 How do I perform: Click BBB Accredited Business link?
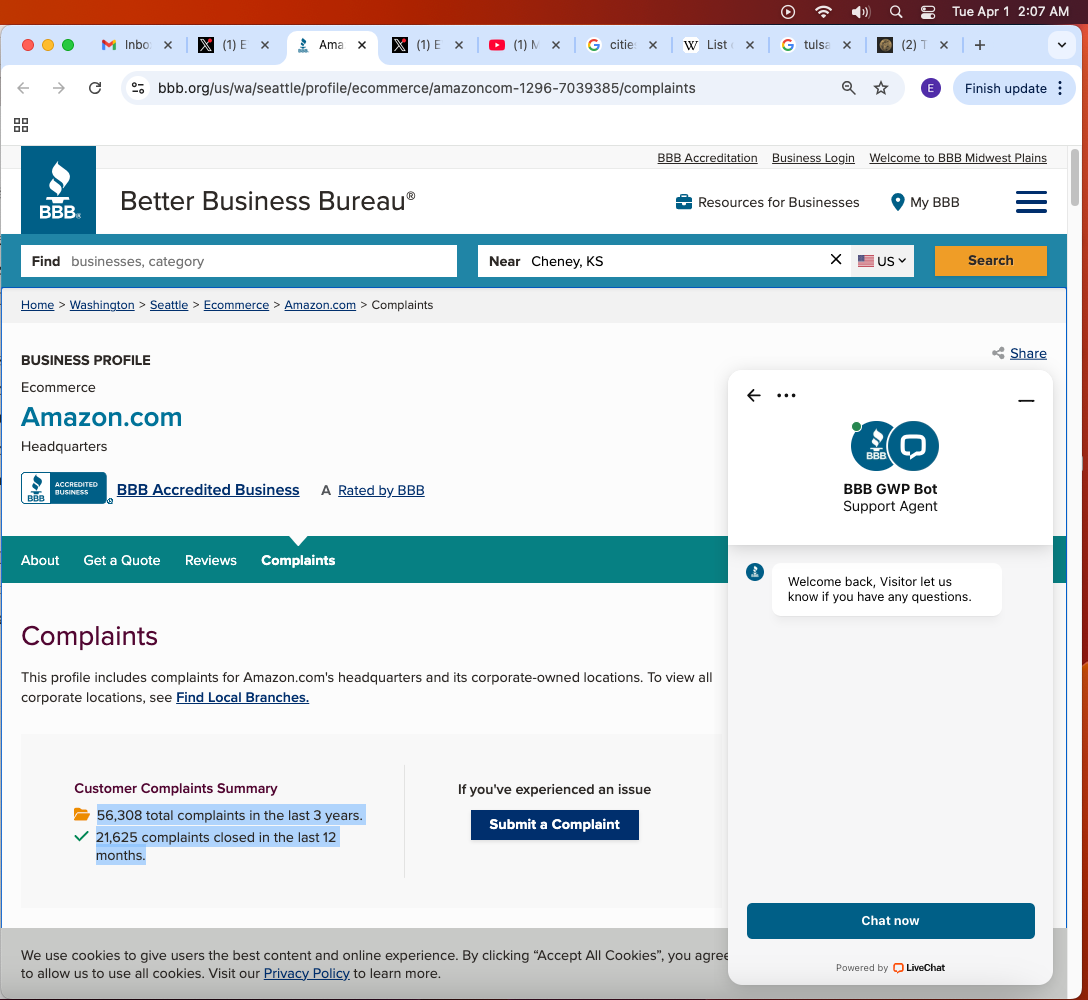(208, 489)
